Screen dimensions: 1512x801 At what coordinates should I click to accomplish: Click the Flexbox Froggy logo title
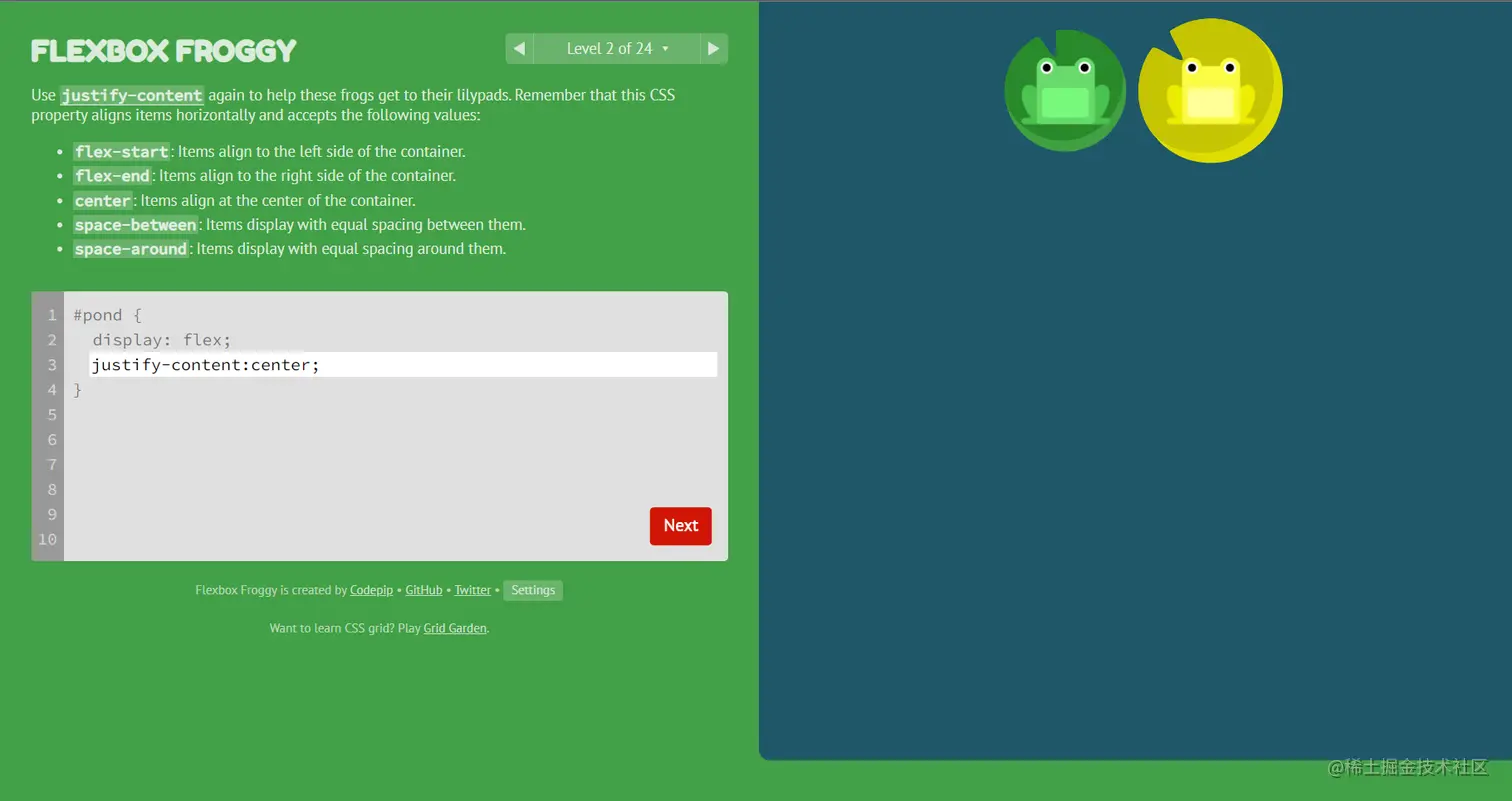[x=164, y=50]
